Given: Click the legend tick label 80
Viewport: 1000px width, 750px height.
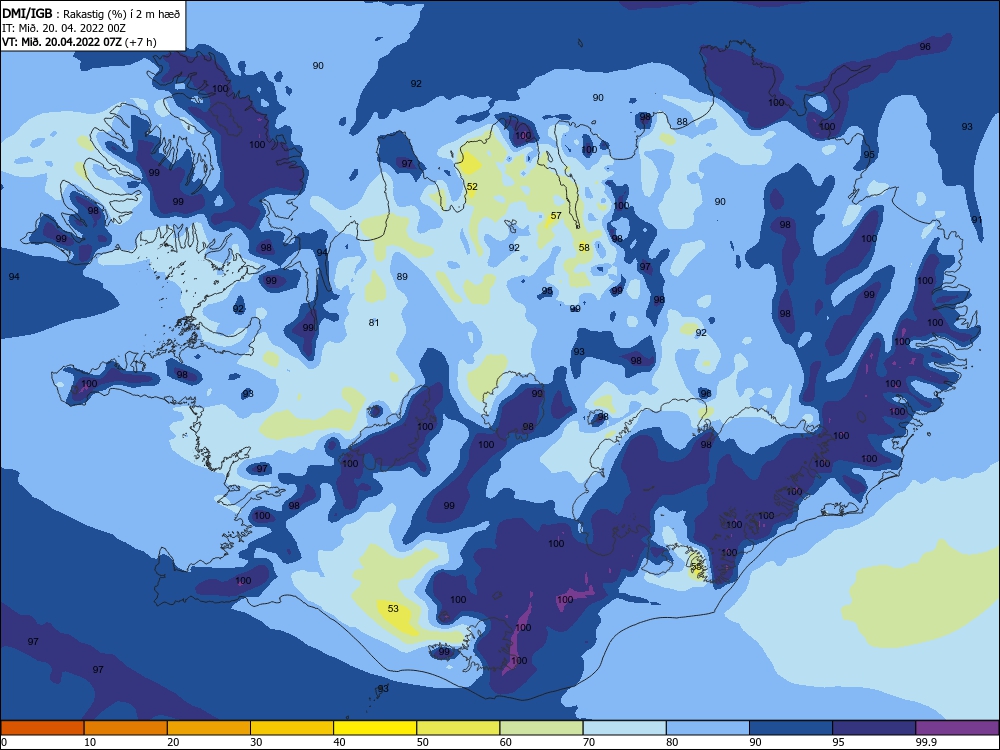Looking at the screenshot, I should [672, 742].
